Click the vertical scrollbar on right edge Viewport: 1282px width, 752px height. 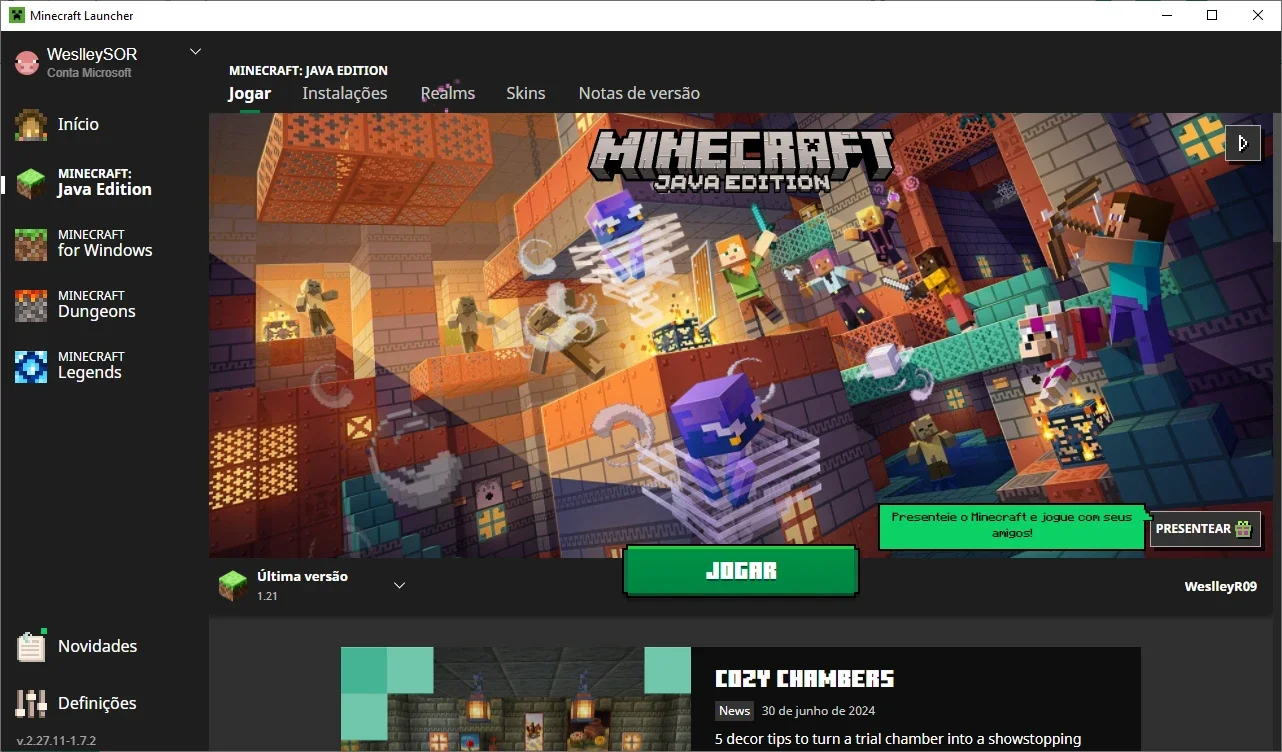[x=1276, y=178]
